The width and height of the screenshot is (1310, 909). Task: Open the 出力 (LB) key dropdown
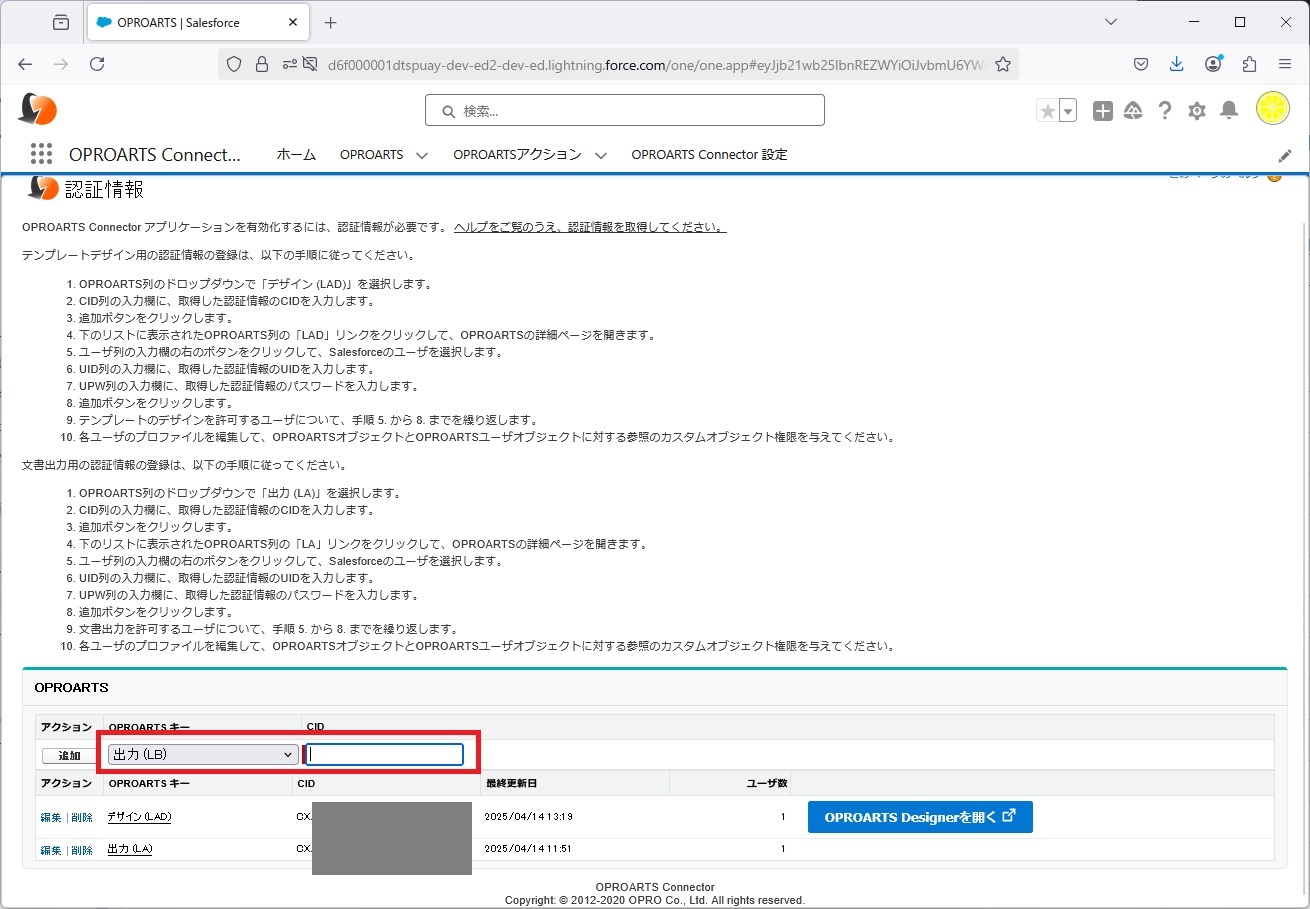click(x=203, y=754)
